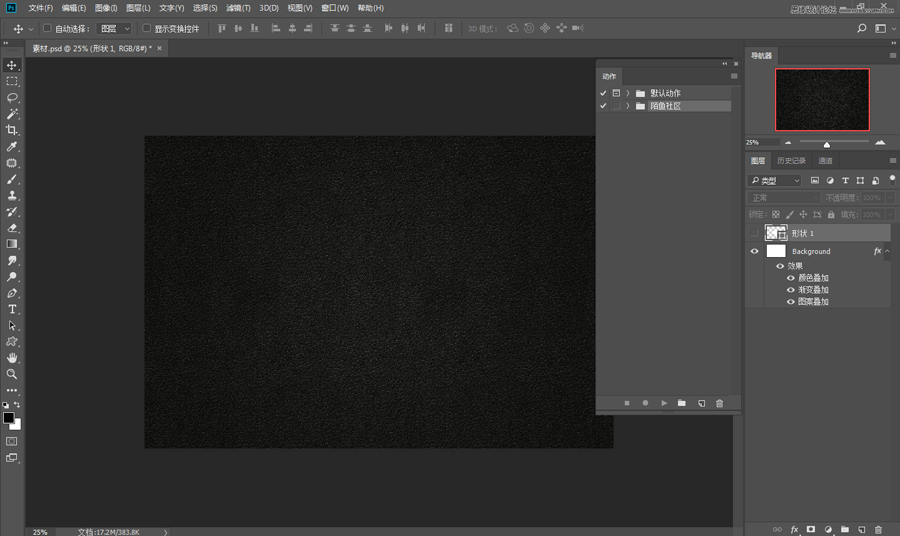Click play selection in Actions panel

point(663,403)
